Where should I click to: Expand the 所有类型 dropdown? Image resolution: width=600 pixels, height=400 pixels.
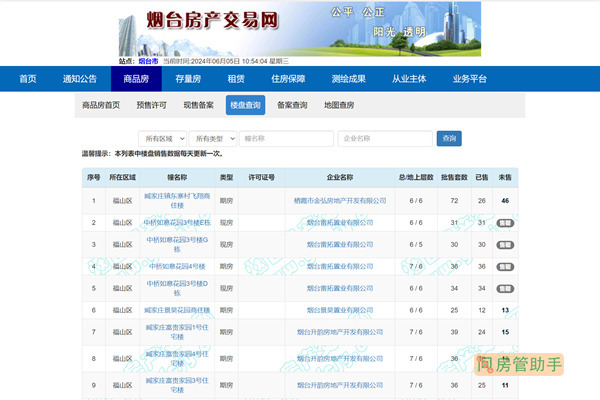[x=211, y=138]
